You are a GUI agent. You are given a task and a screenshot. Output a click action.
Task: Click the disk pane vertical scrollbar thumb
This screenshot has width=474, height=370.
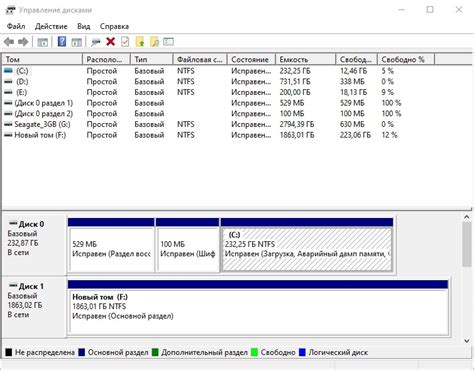pyautogui.click(x=467, y=244)
